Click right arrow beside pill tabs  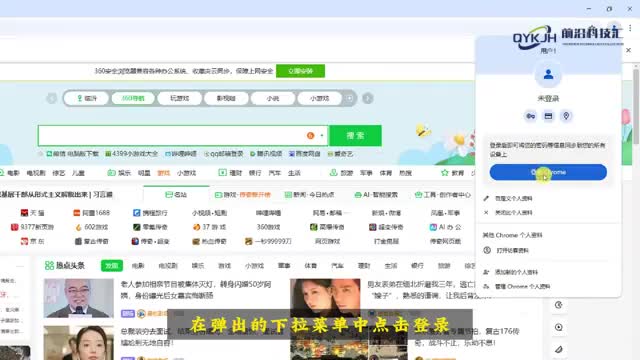(x=368, y=98)
